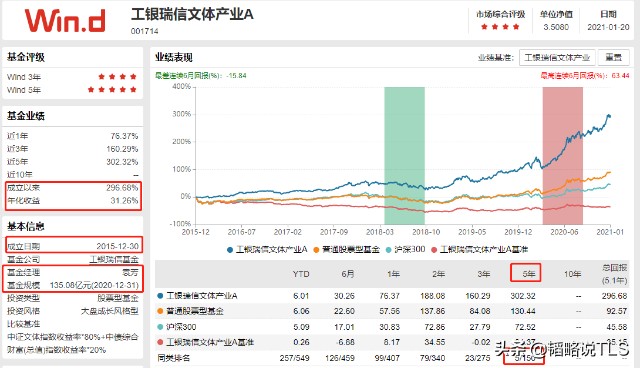Click the fund's 2年 return 188.08

click(x=433, y=296)
